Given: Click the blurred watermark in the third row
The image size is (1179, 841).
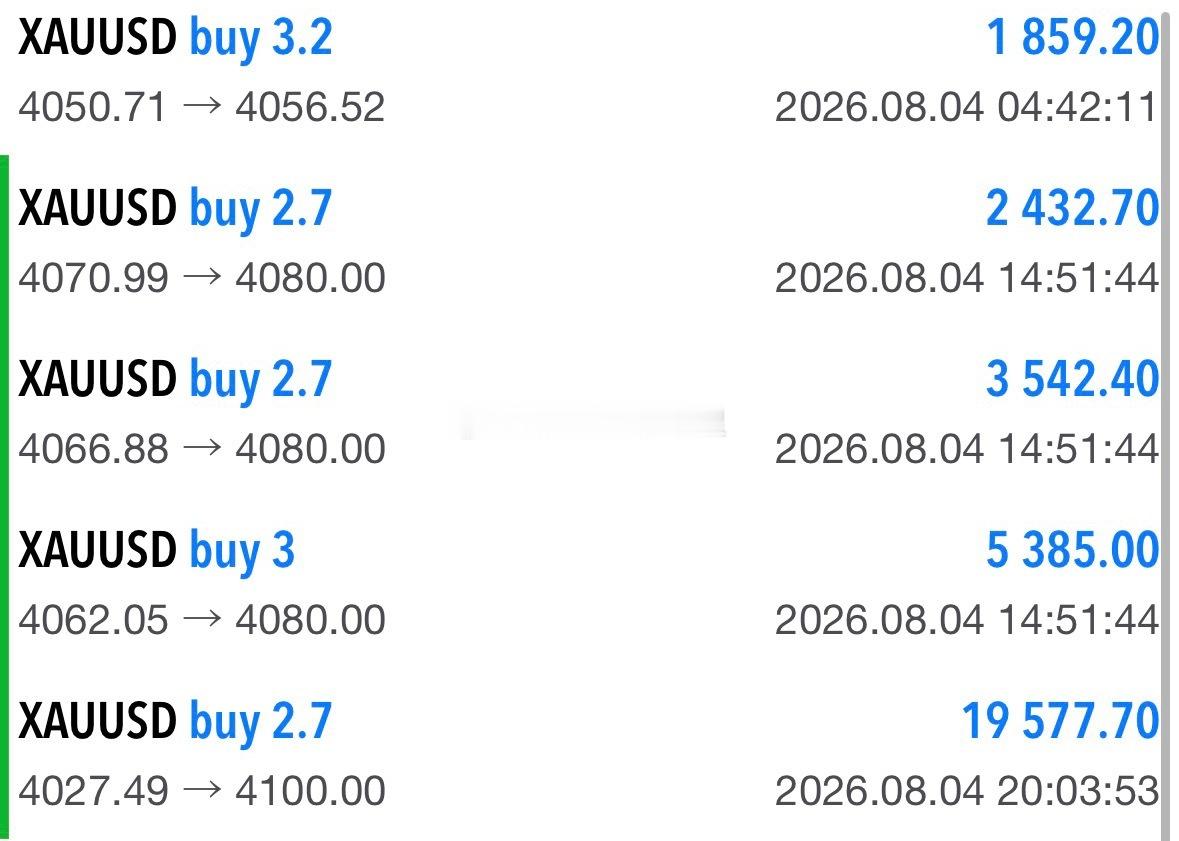Looking at the screenshot, I should tap(593, 424).
